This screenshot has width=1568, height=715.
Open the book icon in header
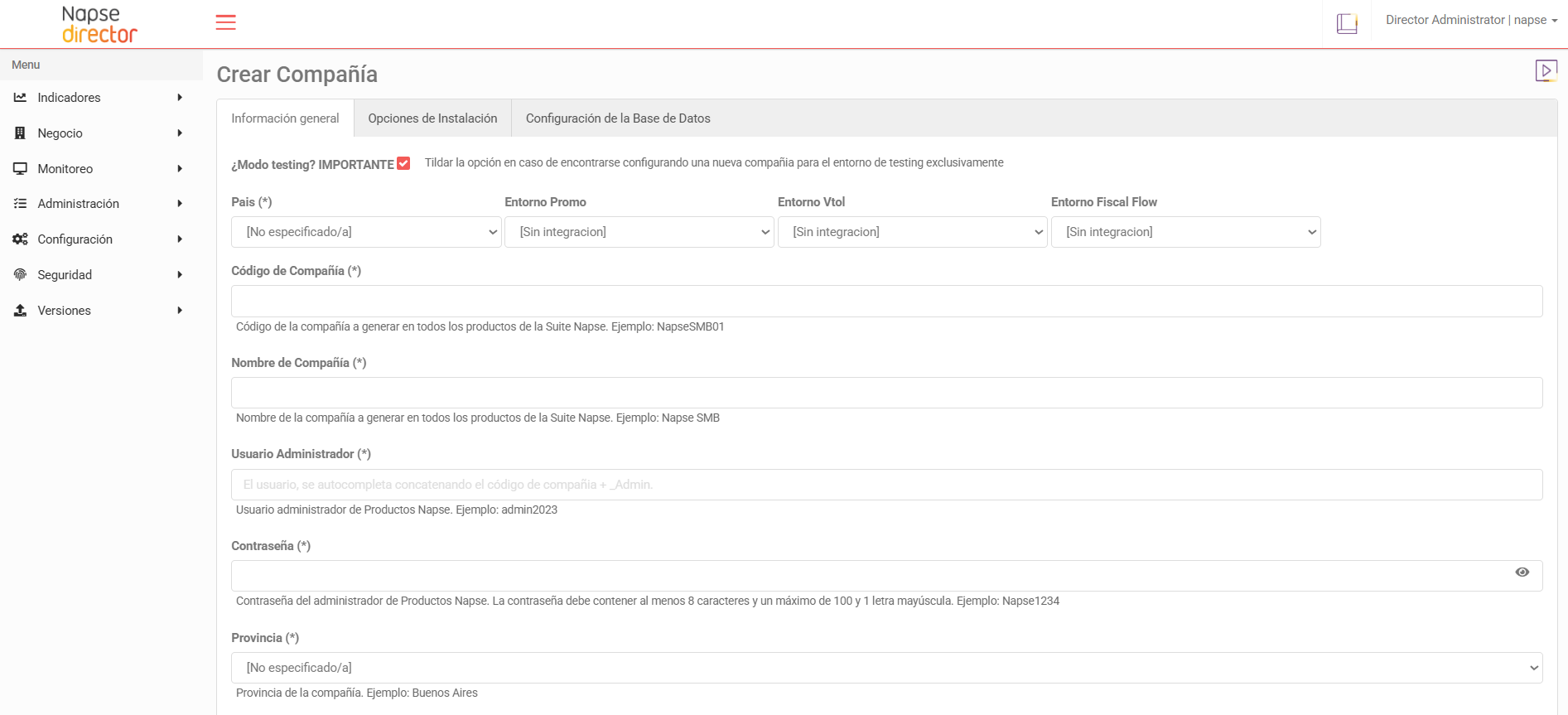click(1347, 23)
